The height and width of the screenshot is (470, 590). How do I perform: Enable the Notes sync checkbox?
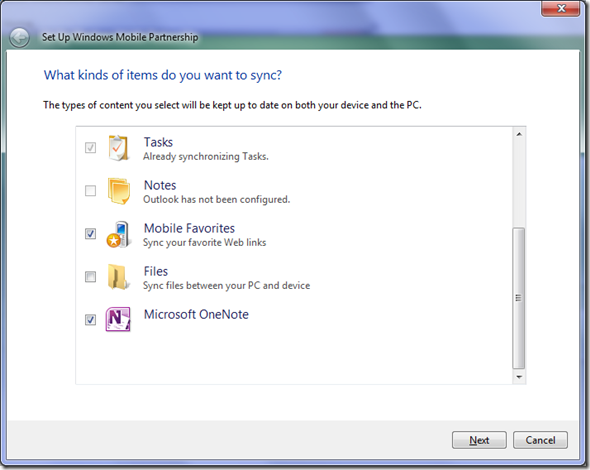click(x=90, y=191)
